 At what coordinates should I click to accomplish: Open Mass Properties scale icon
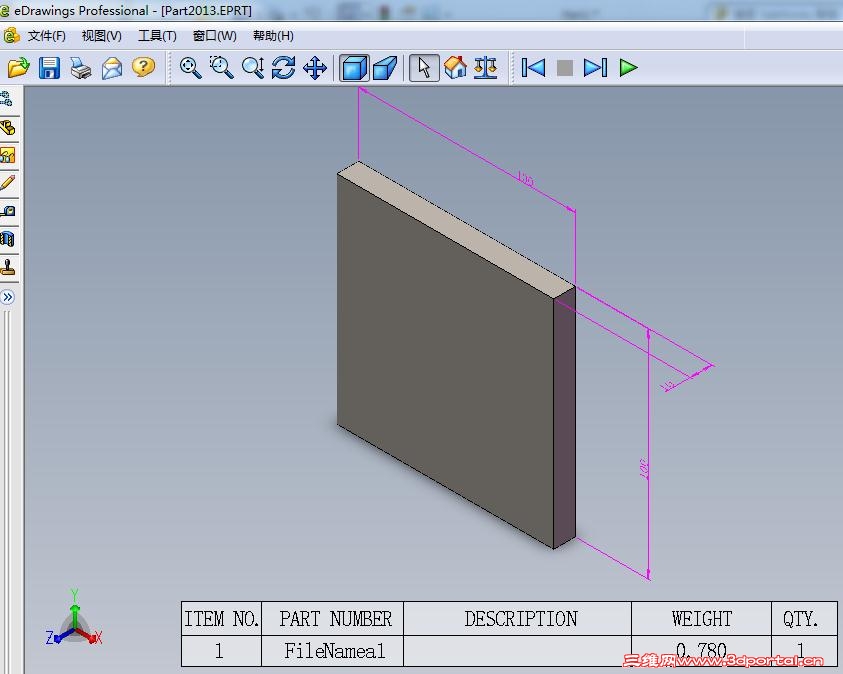485,68
